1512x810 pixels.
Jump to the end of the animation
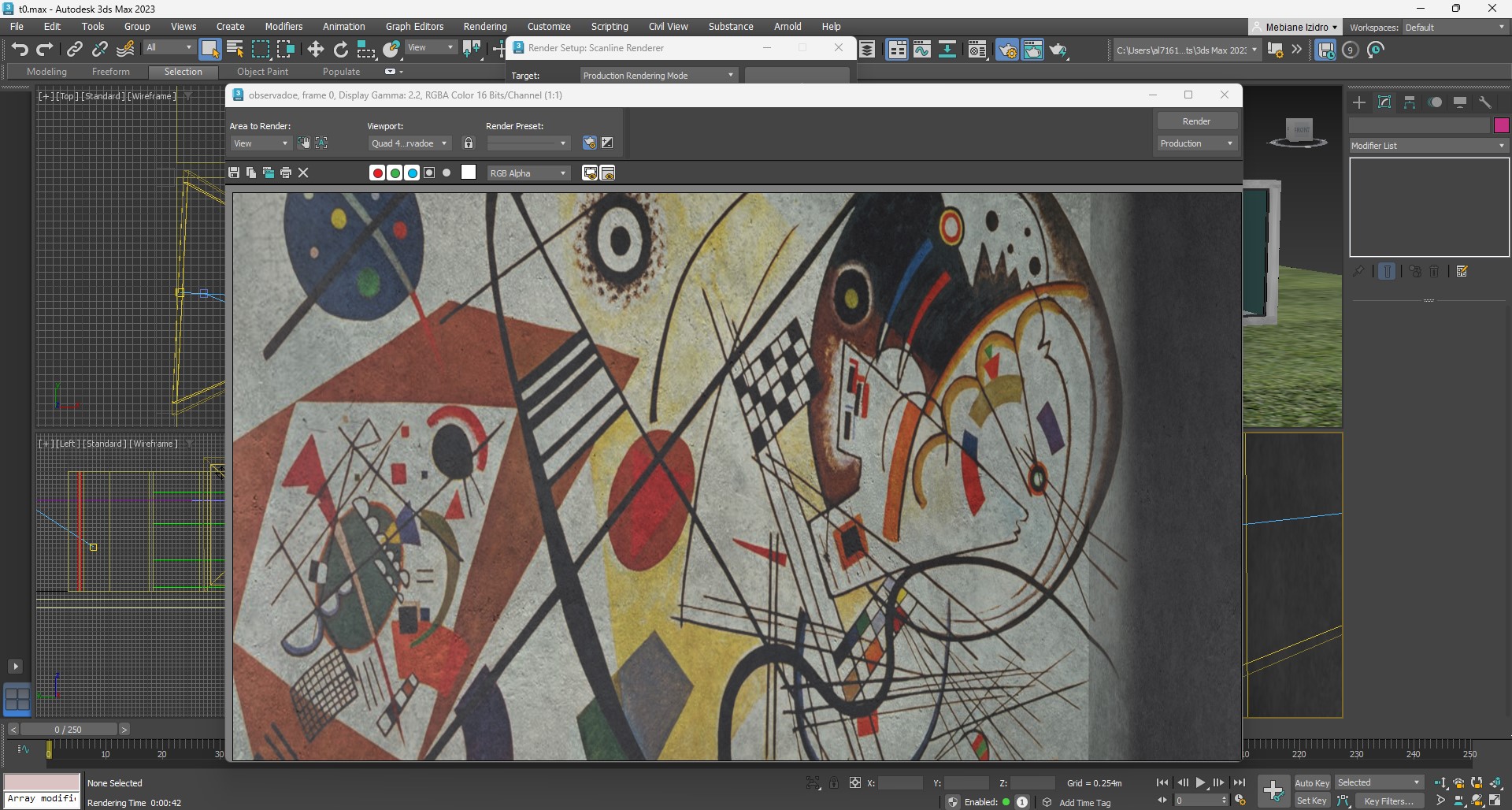1240,782
